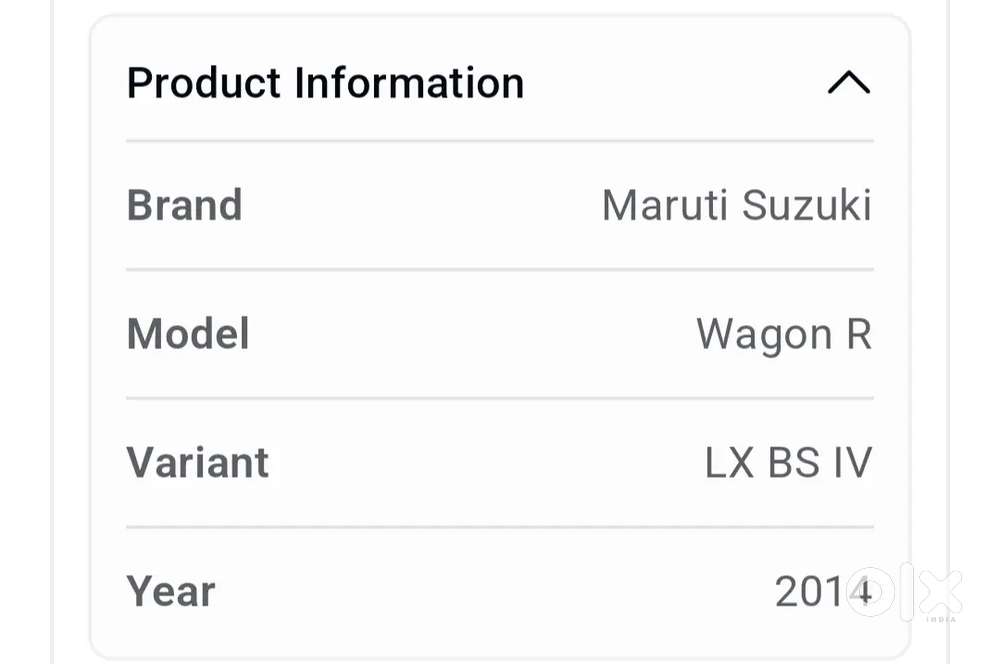Select the Wagon R model value
1000x664 pixels.
coord(785,334)
